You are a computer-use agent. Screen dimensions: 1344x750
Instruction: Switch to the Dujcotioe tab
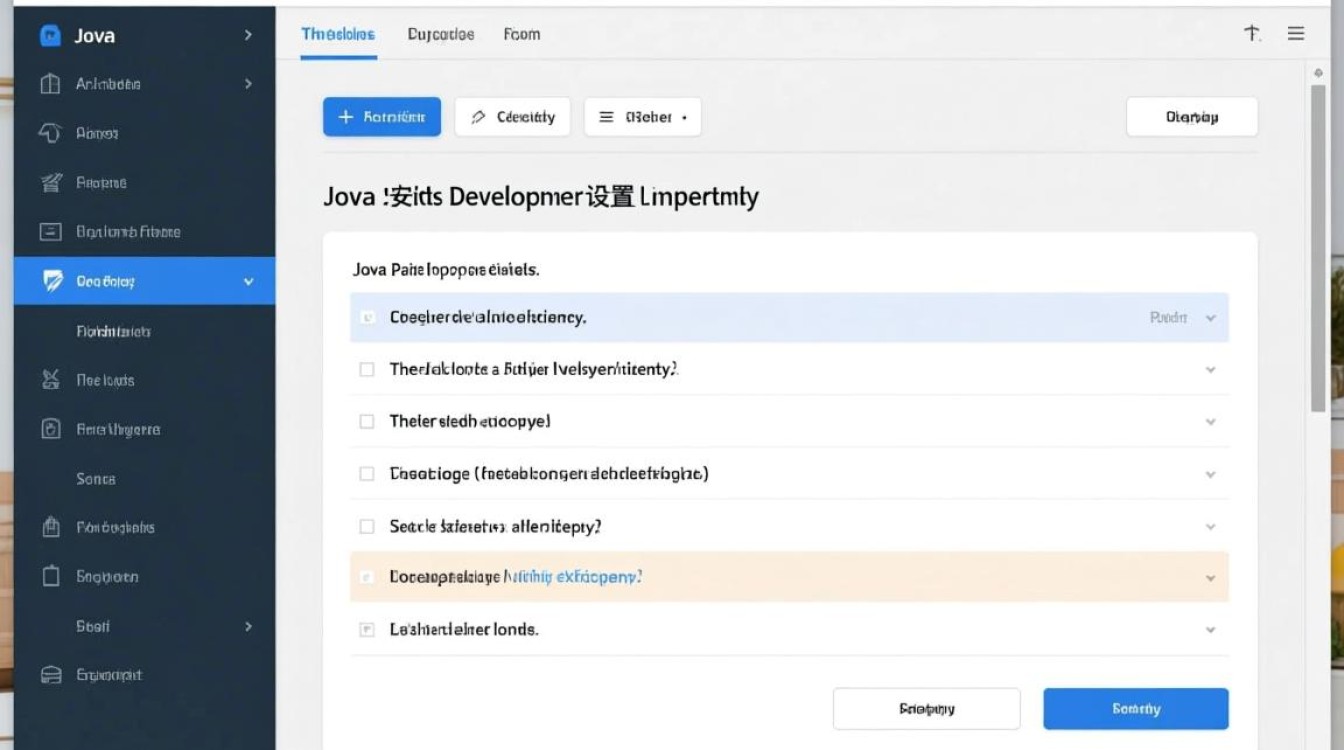(x=440, y=34)
